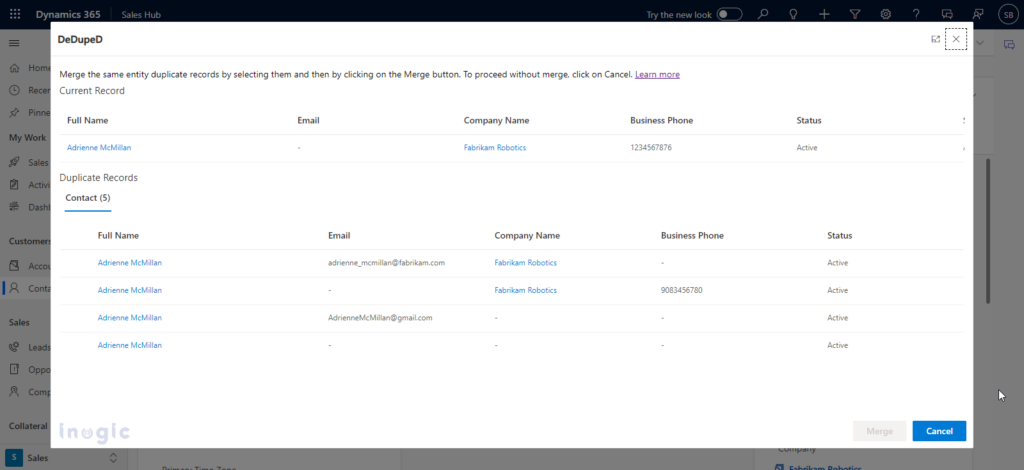Click the Cancel button
The width and height of the screenshot is (1024, 470).
click(x=939, y=431)
